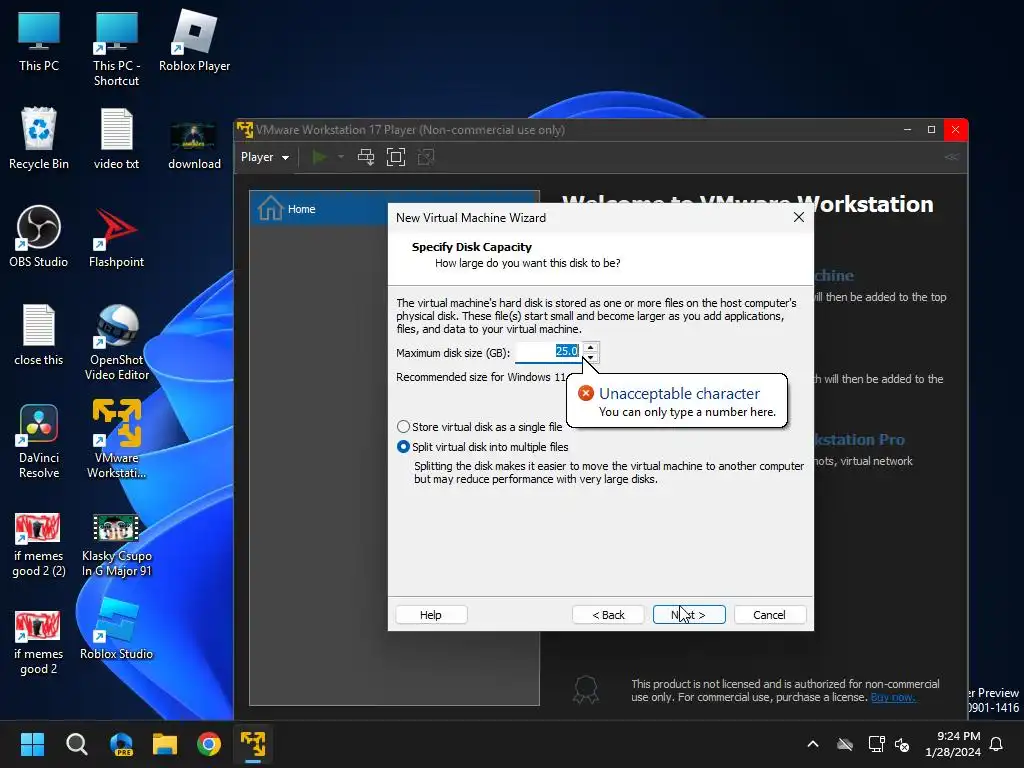
Task: Select the download desktop icon
Action: (194, 145)
